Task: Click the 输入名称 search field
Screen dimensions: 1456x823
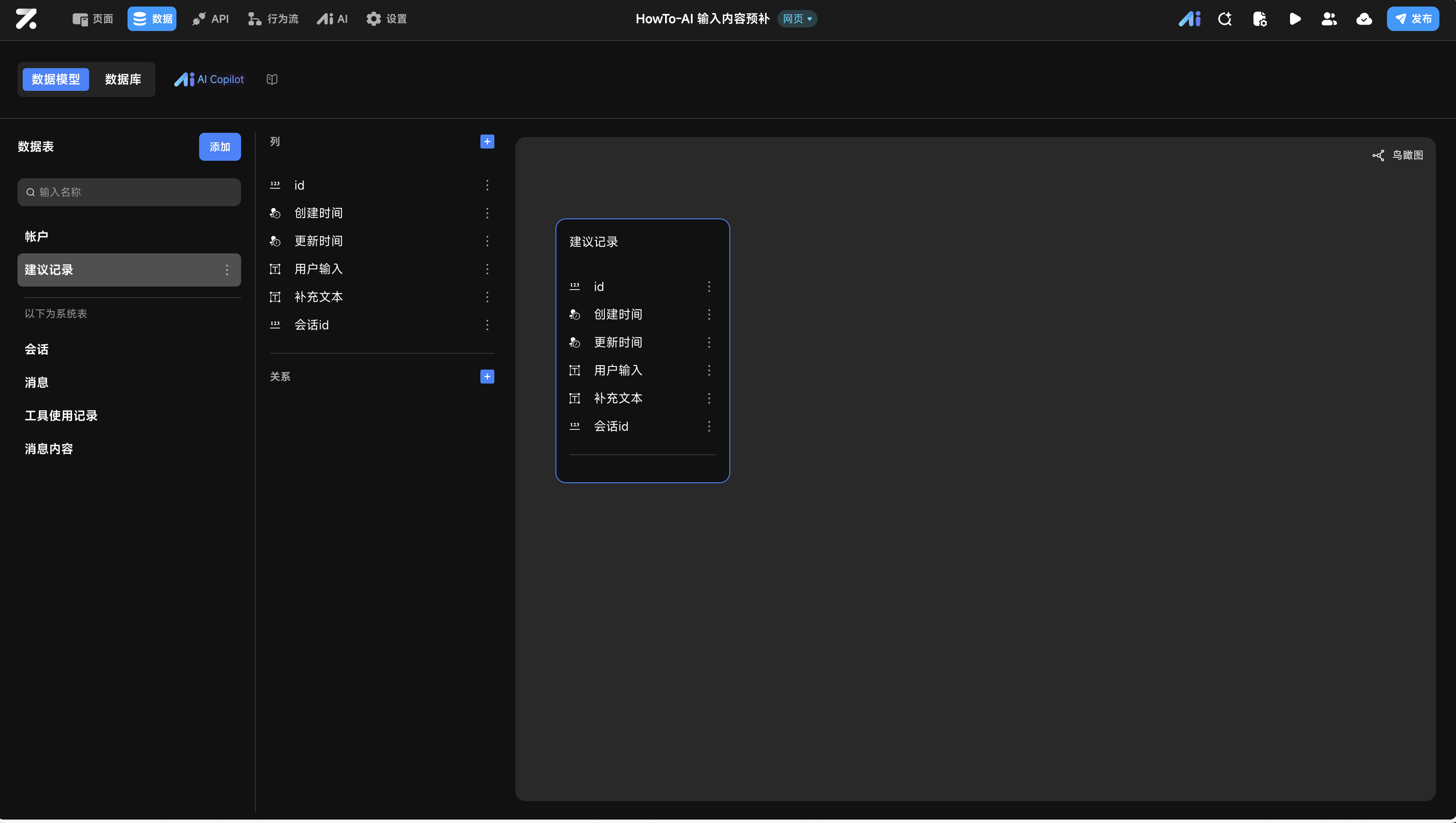Action: [x=129, y=192]
